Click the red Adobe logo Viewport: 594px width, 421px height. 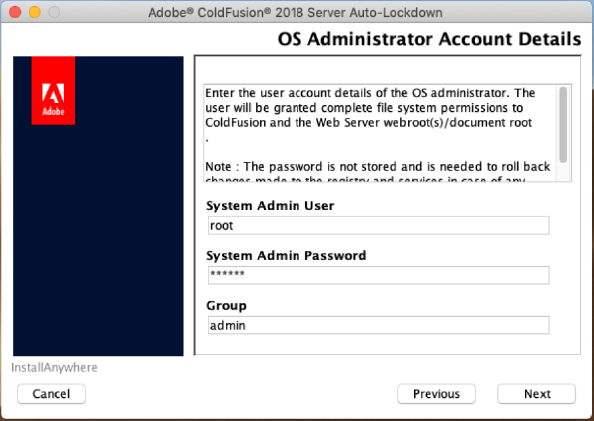(53, 91)
